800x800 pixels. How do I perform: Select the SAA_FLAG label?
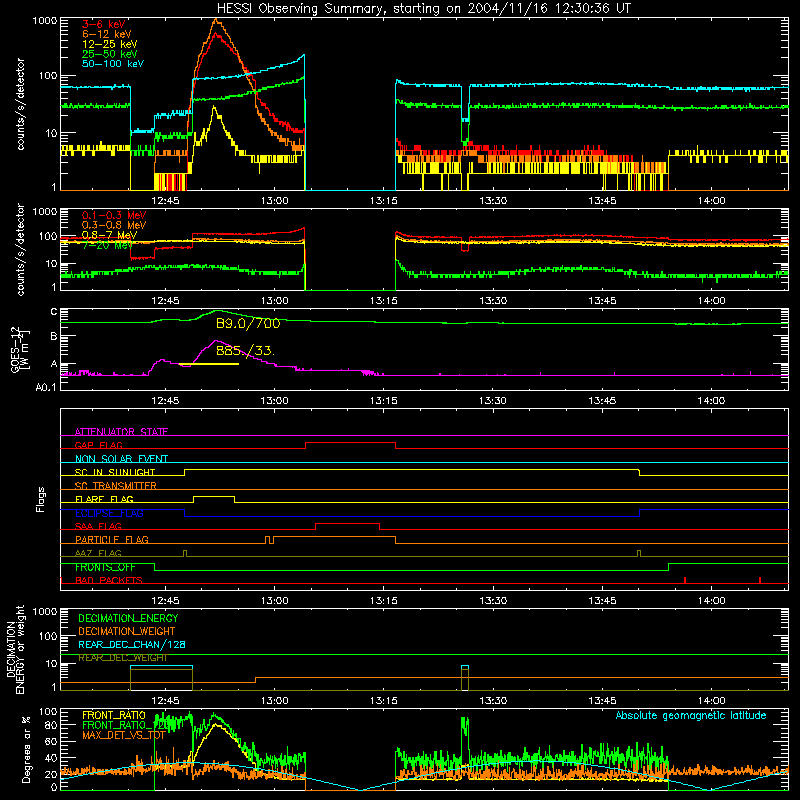98,526
